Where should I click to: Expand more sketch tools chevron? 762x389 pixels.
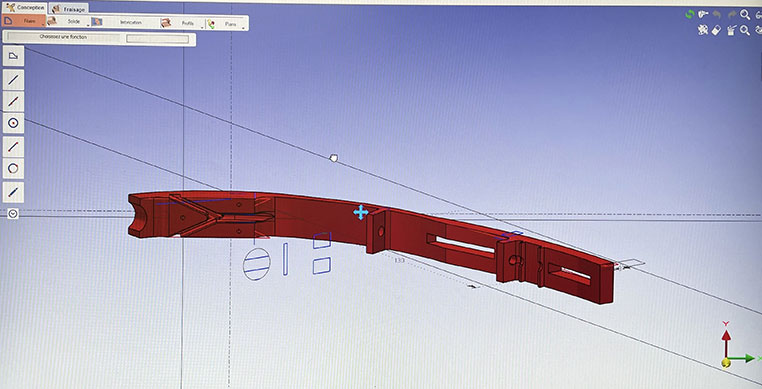point(13,213)
